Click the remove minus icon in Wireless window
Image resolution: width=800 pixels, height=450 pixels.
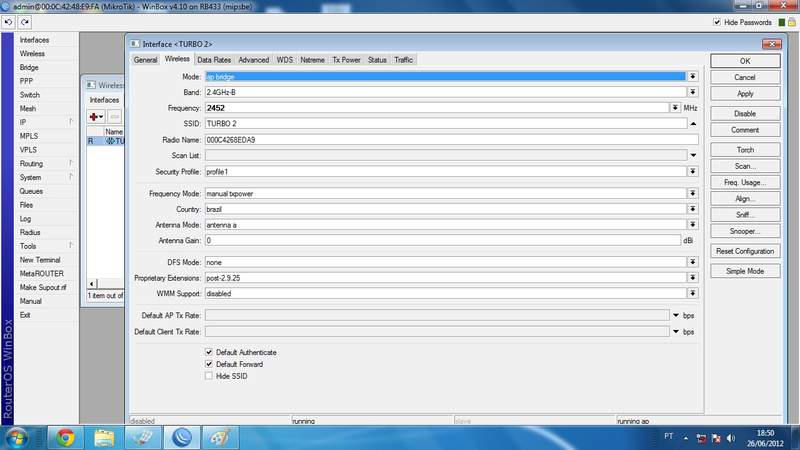click(x=114, y=117)
